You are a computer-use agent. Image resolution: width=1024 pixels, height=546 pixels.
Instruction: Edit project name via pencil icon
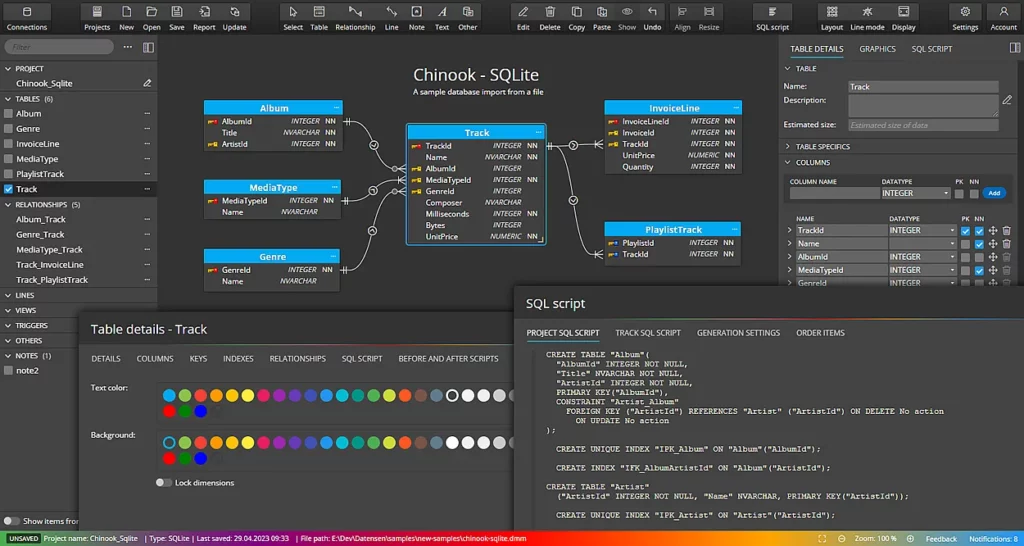(x=148, y=84)
